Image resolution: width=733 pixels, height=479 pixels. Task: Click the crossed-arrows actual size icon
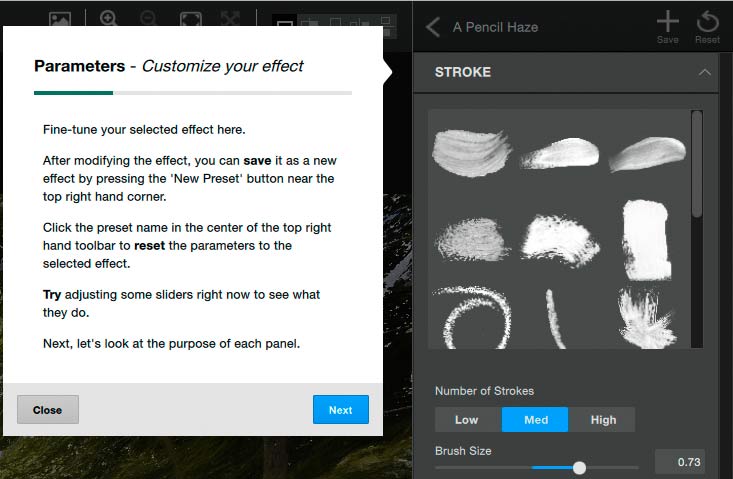(230, 19)
